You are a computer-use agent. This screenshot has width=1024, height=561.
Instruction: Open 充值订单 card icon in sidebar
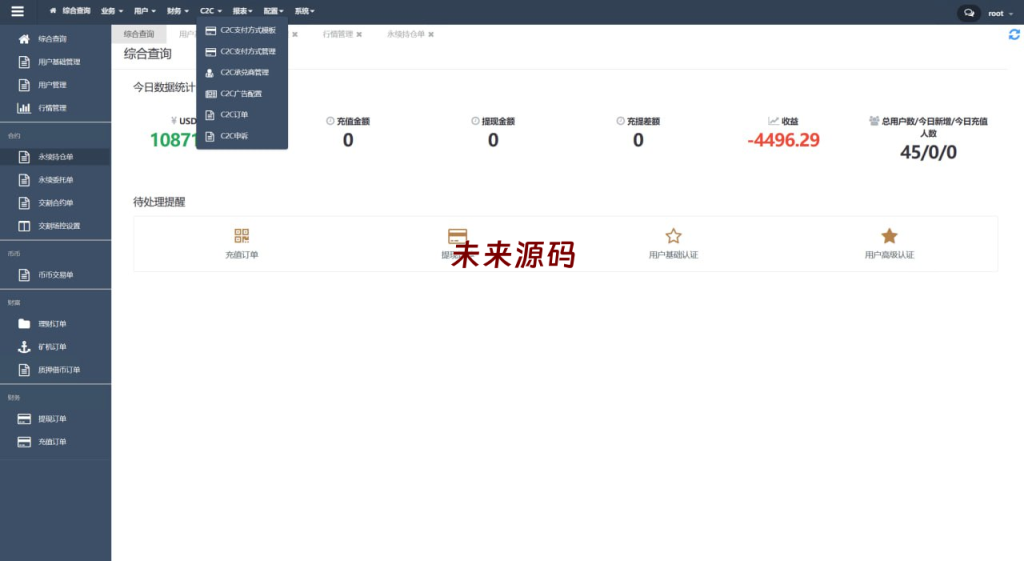[24, 442]
